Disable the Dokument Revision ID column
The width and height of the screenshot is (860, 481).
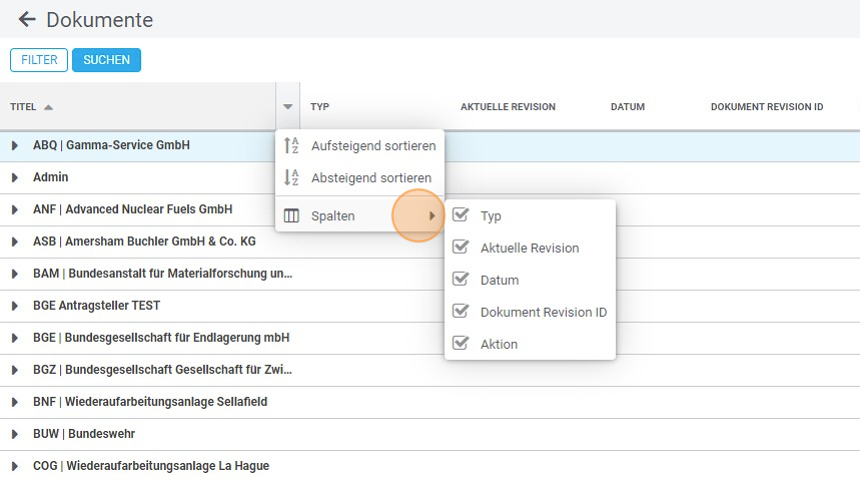coord(461,312)
